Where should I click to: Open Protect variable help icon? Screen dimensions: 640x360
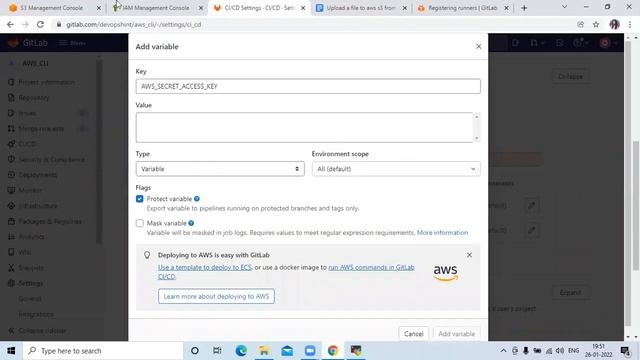[x=197, y=199]
